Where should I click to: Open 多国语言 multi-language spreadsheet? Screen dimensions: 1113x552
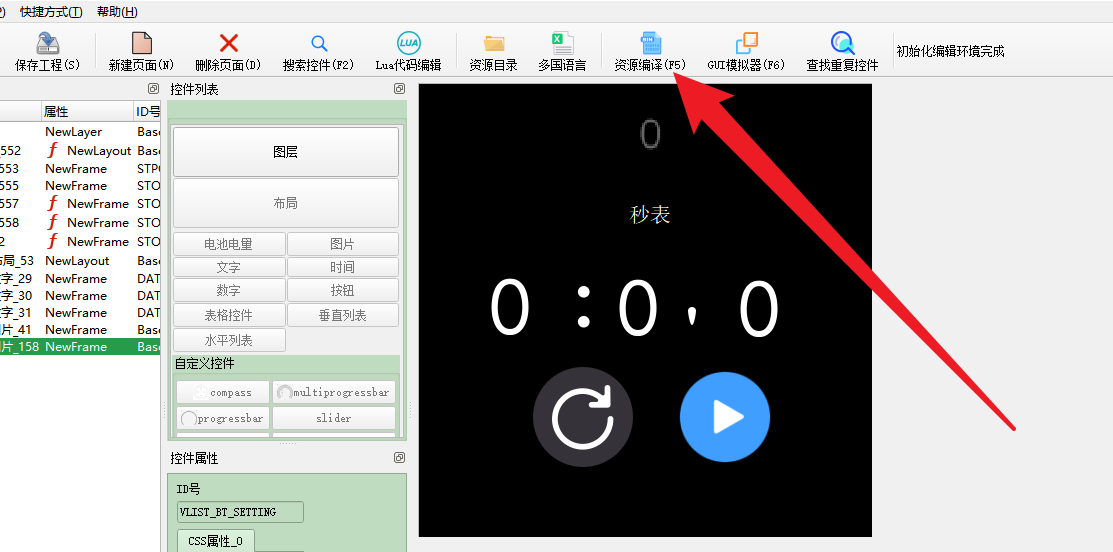tap(562, 51)
